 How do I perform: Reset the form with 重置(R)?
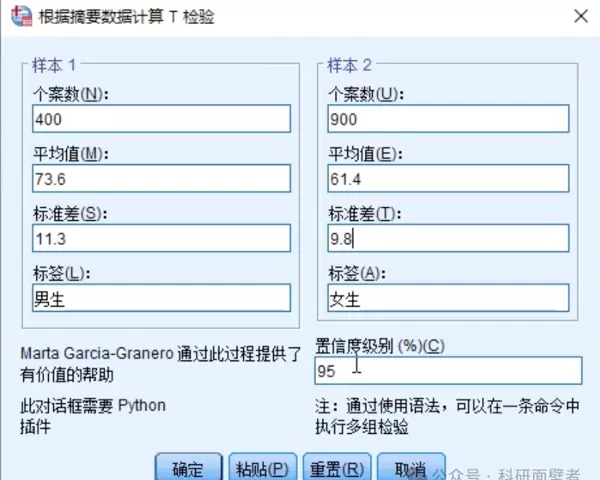click(337, 468)
